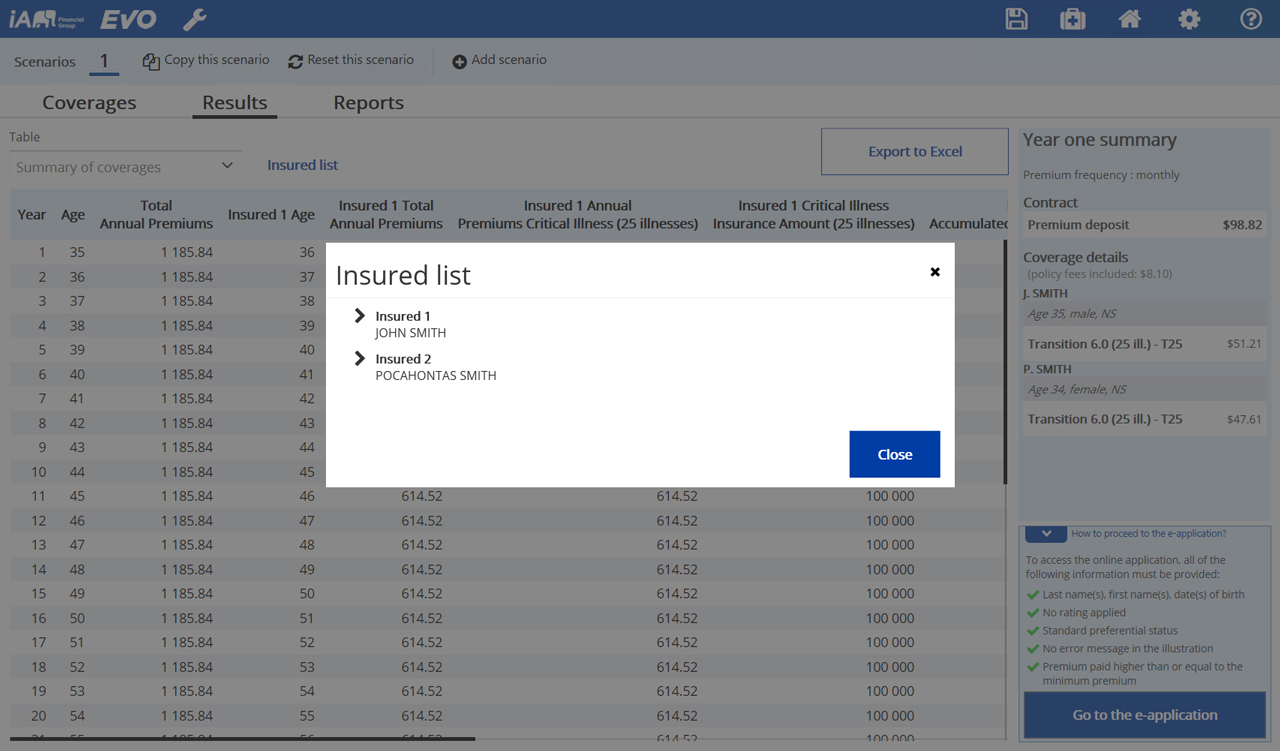Switch to the Reports tab
Viewport: 1280px width, 751px height.
[x=368, y=102]
